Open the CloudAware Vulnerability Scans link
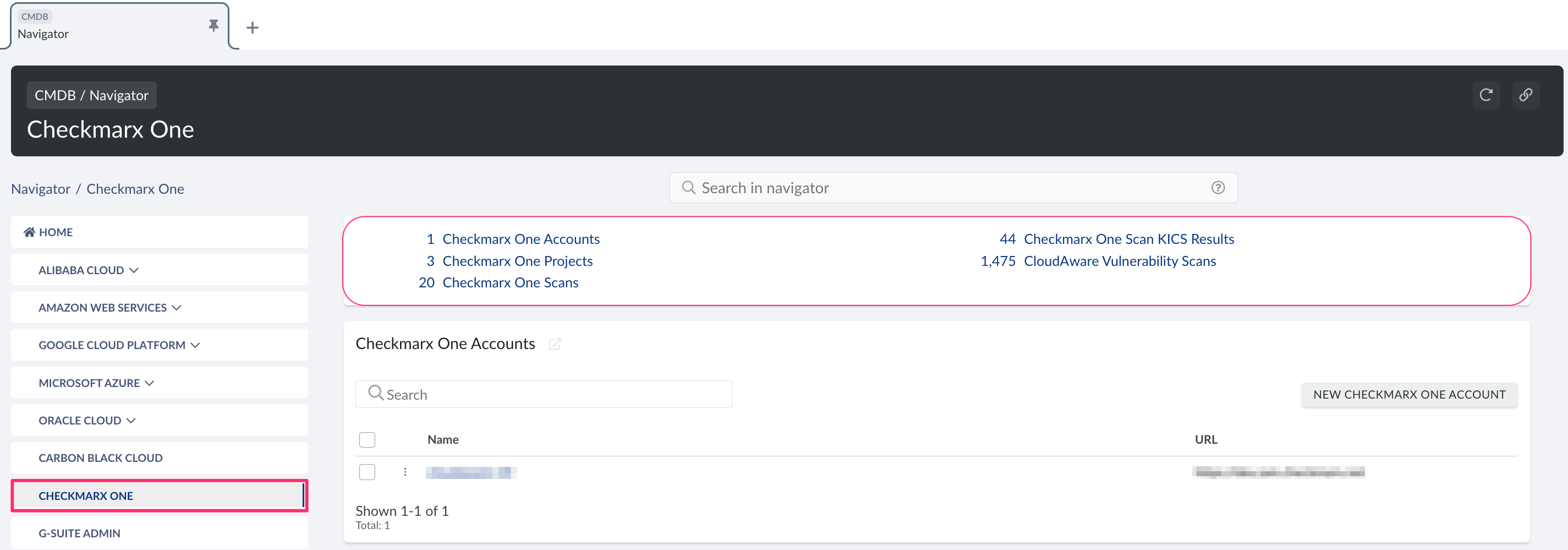The width and height of the screenshot is (1568, 550). (1120, 261)
